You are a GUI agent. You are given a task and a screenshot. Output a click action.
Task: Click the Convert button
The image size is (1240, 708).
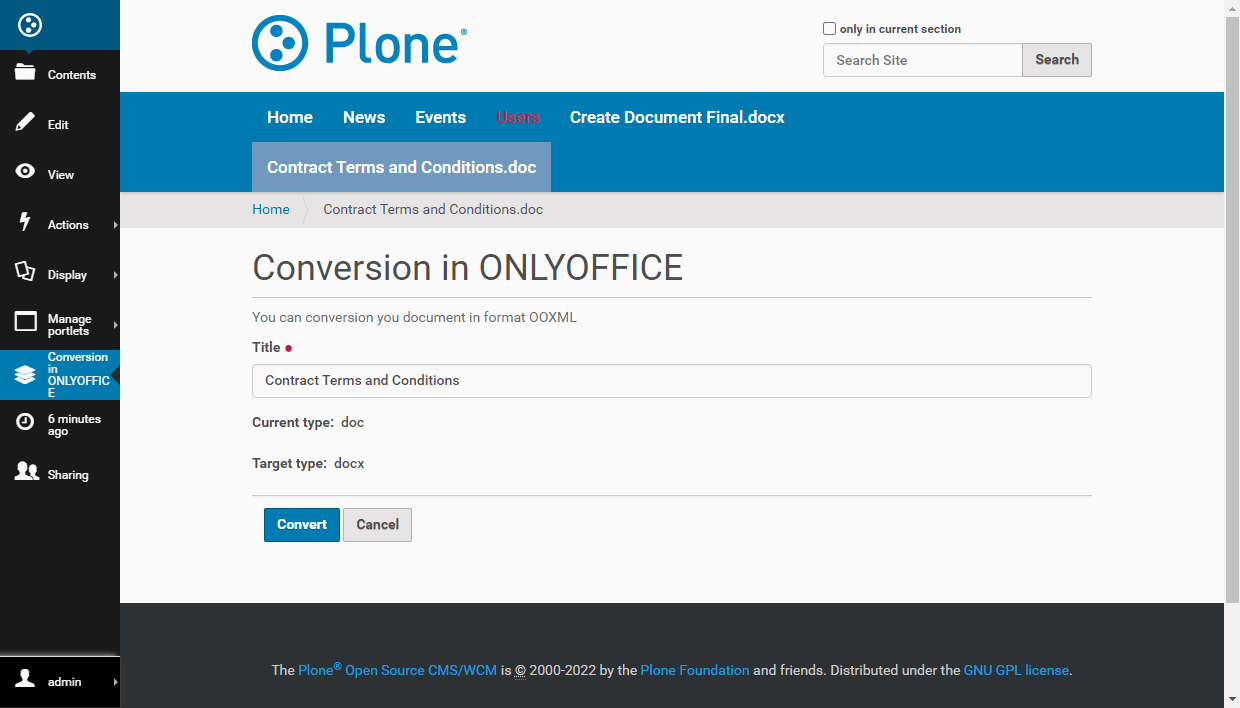pos(302,525)
